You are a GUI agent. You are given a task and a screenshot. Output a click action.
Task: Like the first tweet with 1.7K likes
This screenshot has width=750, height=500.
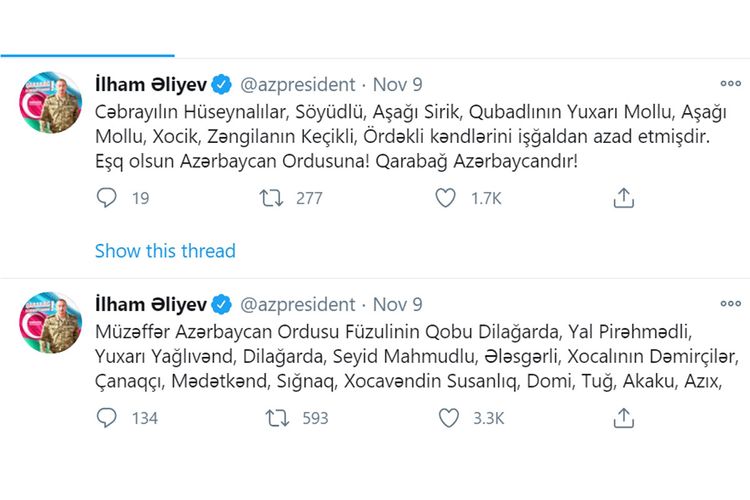446,198
